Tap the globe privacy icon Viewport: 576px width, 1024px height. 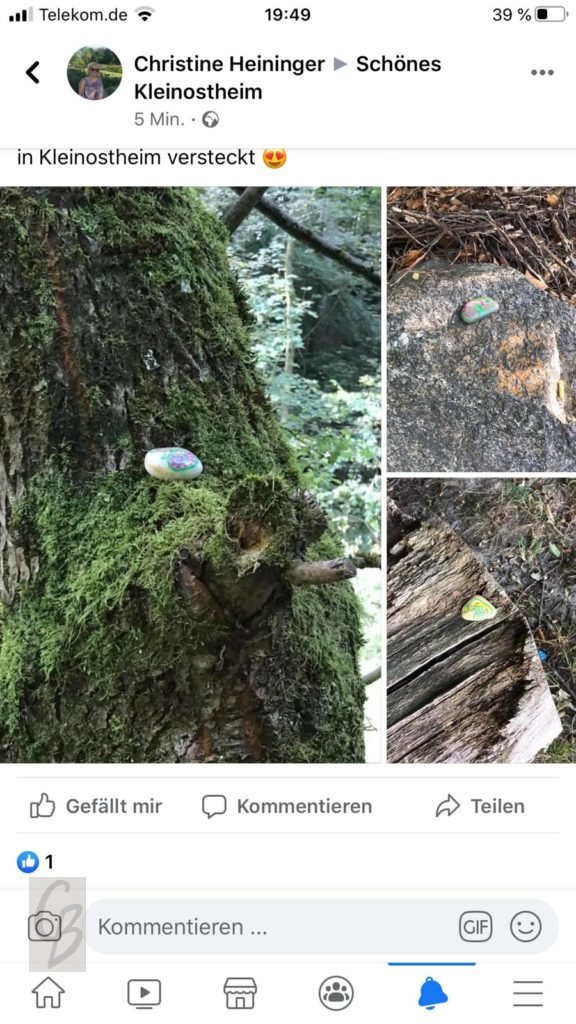[x=210, y=120]
